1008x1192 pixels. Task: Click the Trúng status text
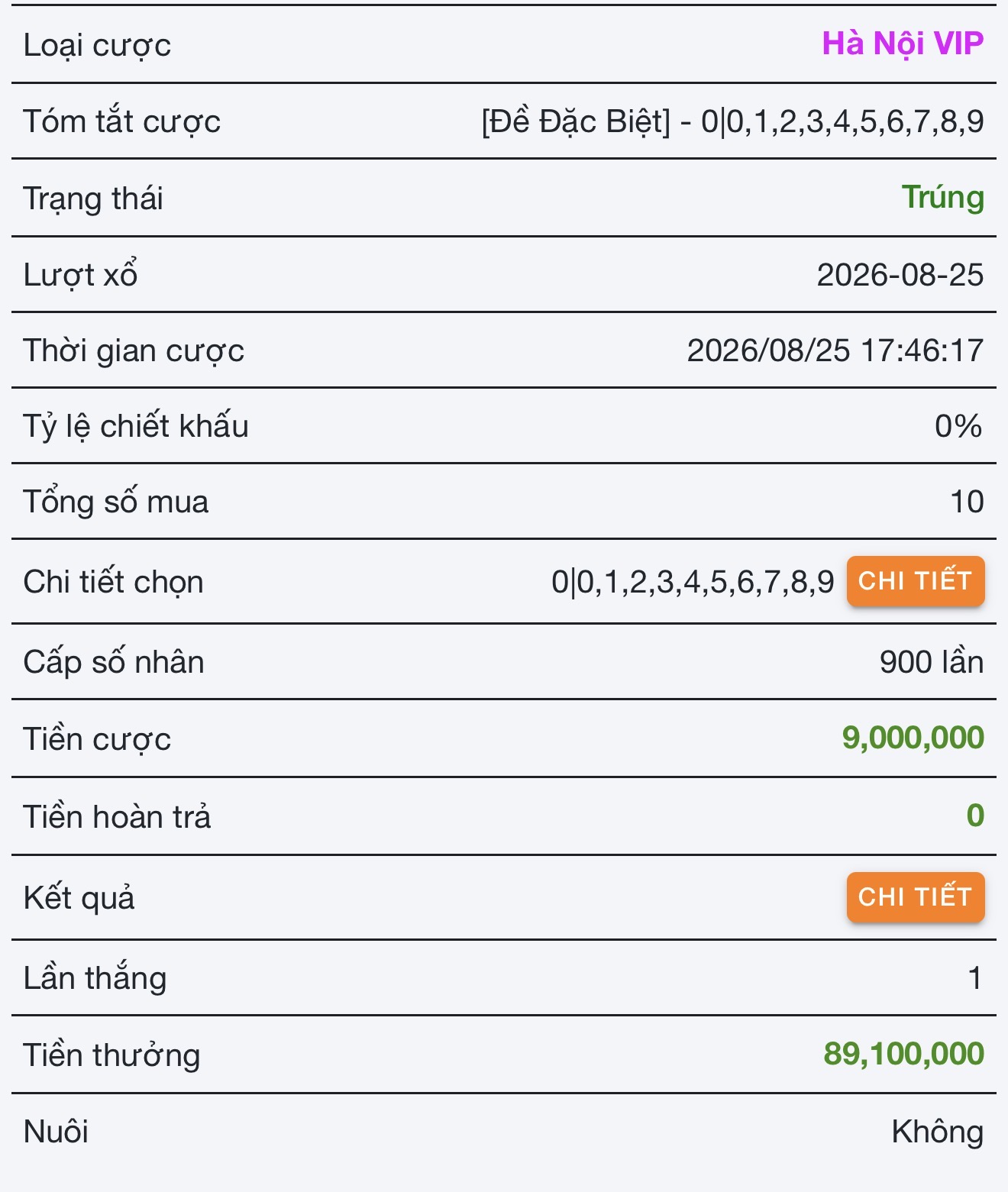tap(942, 198)
